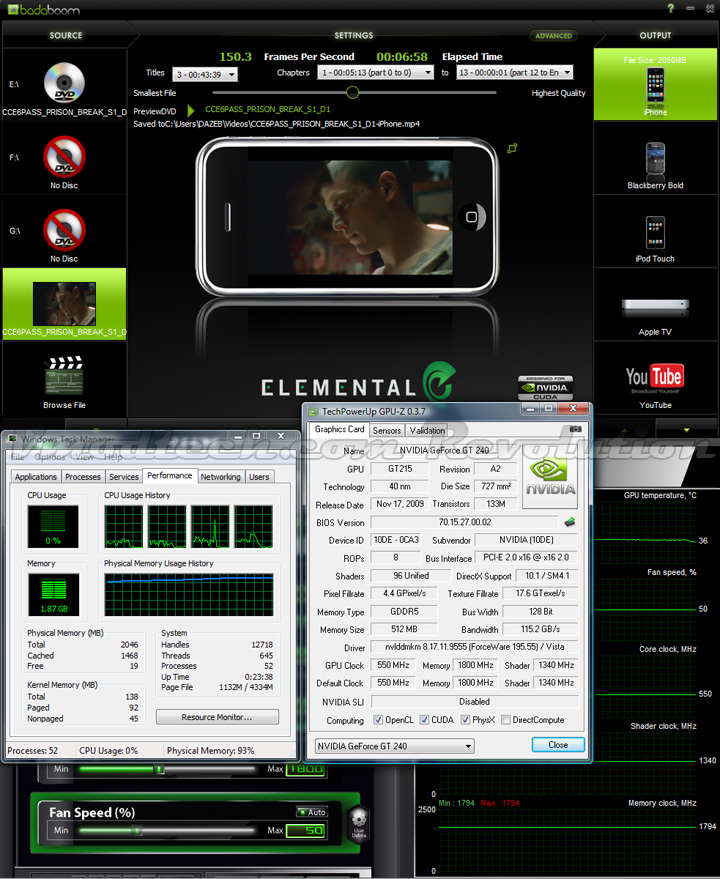Open the Titles dropdown

click(x=205, y=74)
